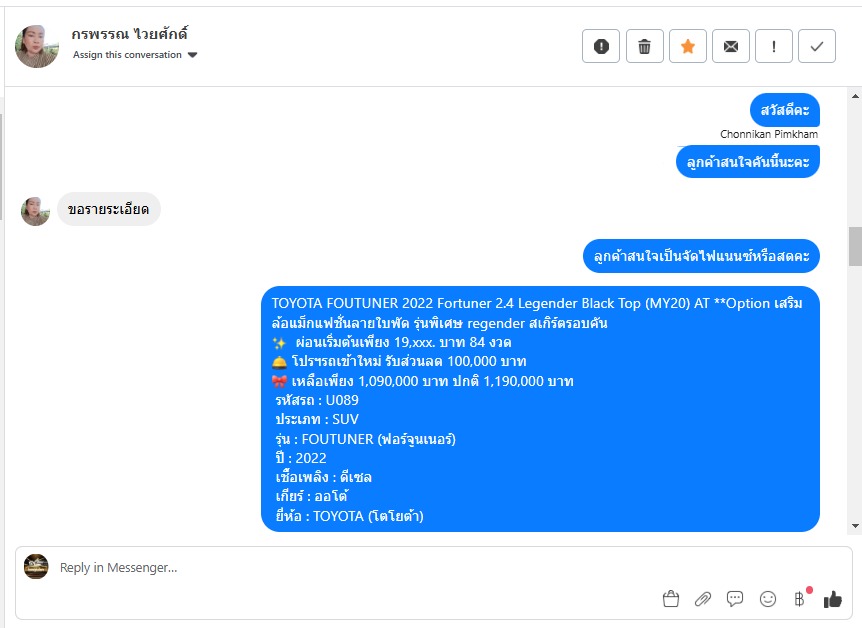Select the ขอรายละเอียด message bubble
The height and width of the screenshot is (628, 862).
coord(109,209)
